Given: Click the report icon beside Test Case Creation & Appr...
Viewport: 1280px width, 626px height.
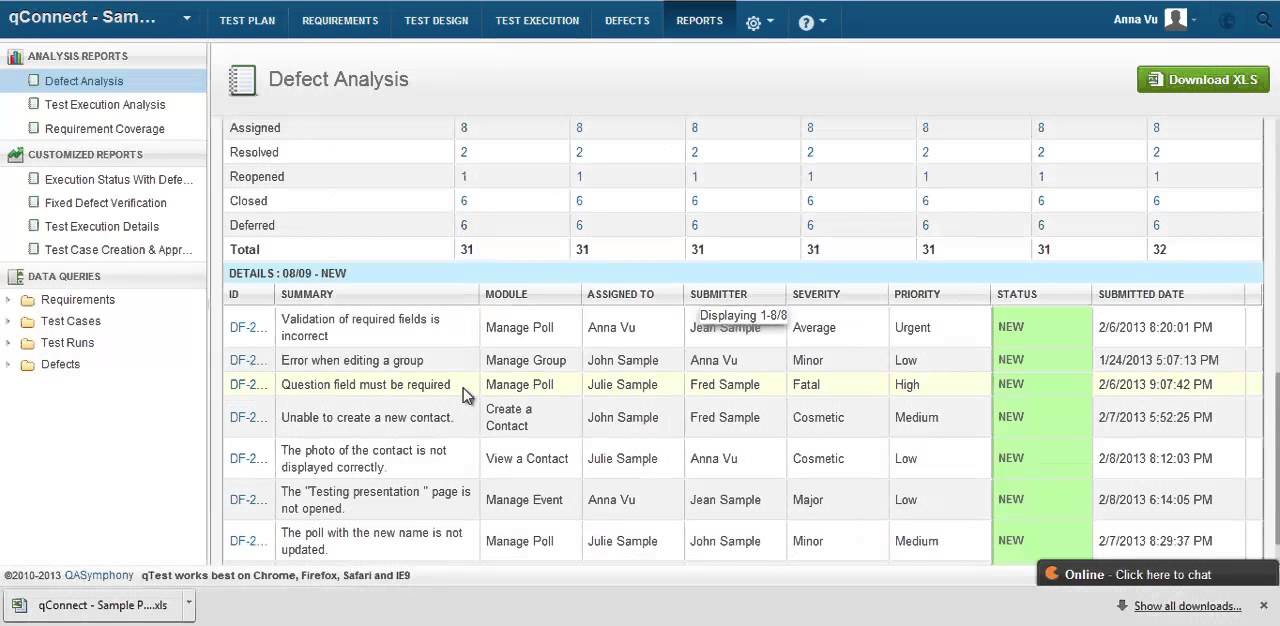Looking at the screenshot, I should 34,249.
